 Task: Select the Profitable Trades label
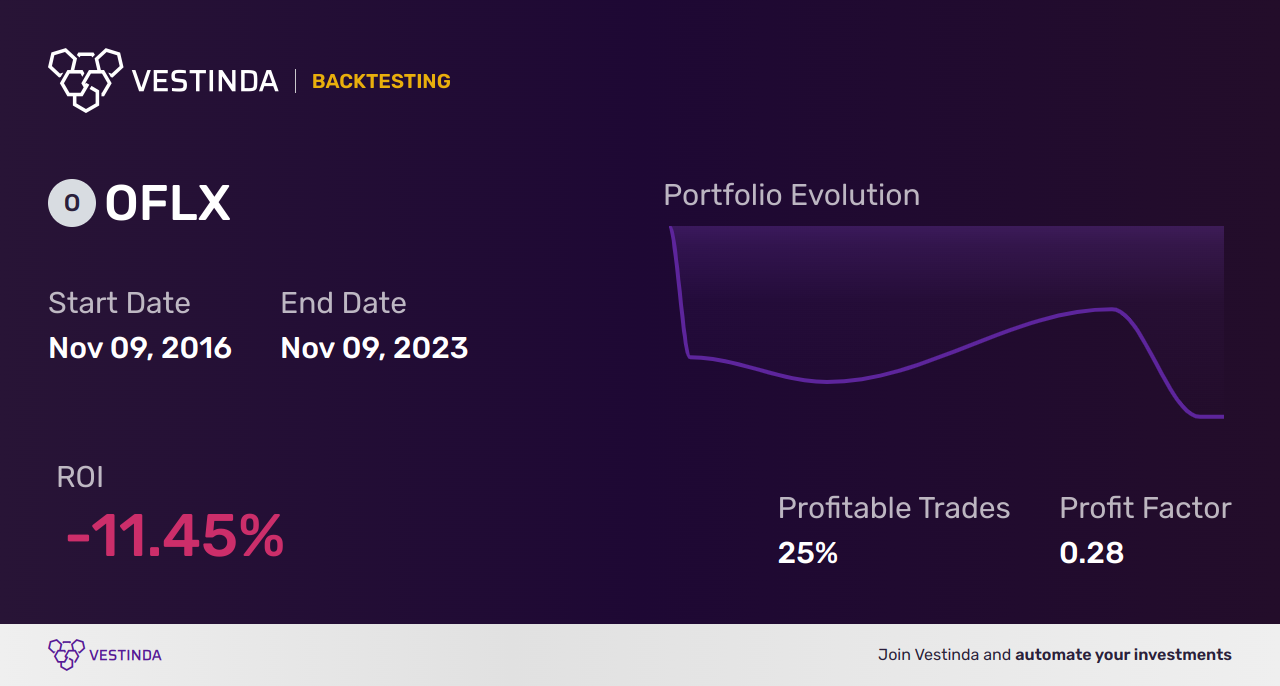tap(894, 508)
